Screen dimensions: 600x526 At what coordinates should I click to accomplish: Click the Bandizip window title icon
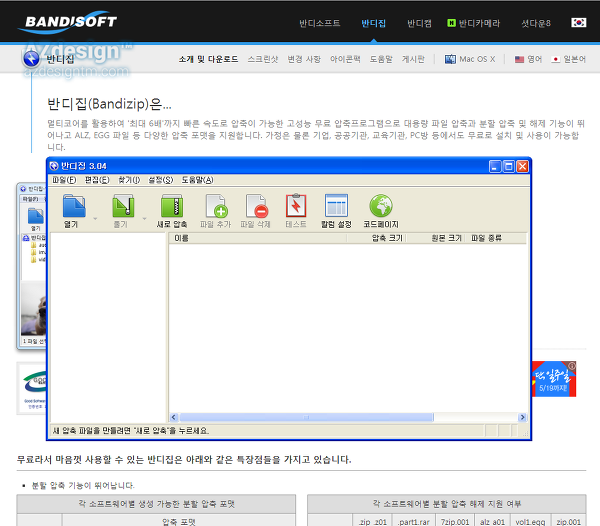[x=54, y=166]
